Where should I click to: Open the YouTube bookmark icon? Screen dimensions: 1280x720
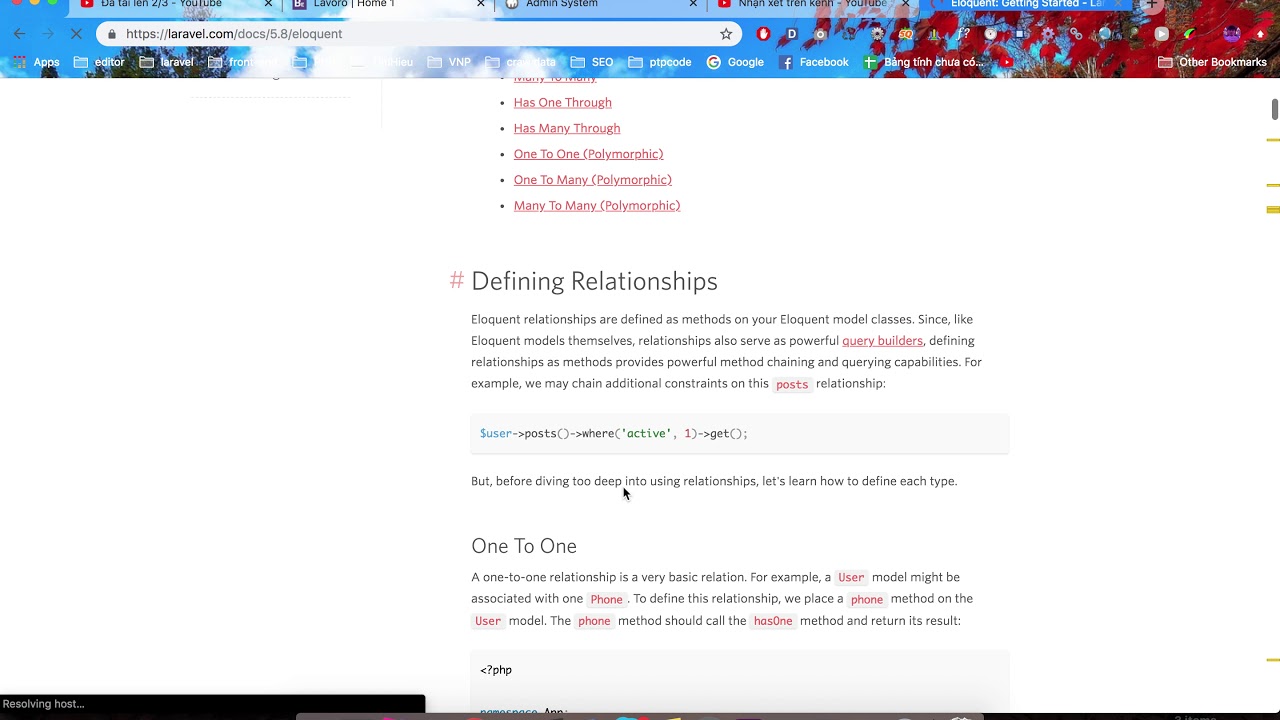coord(1006,62)
